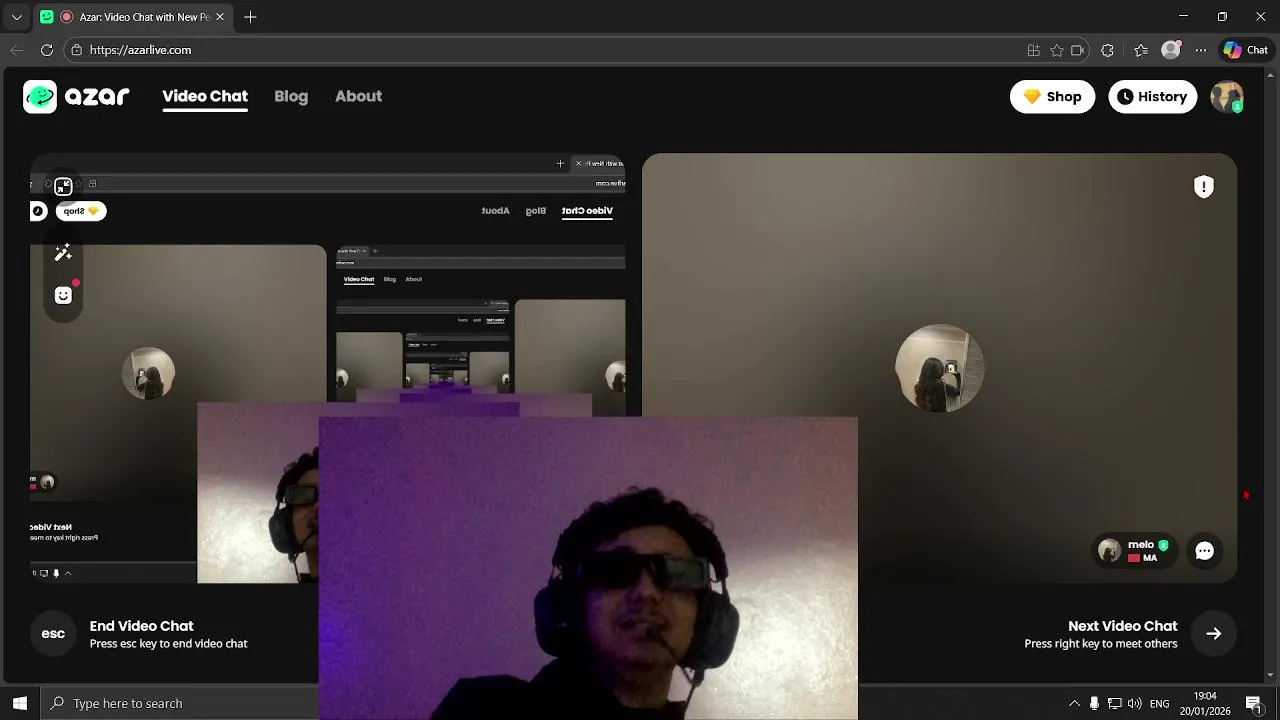Open the Favorites list icon
The height and width of the screenshot is (720, 1280).
coord(1141,50)
